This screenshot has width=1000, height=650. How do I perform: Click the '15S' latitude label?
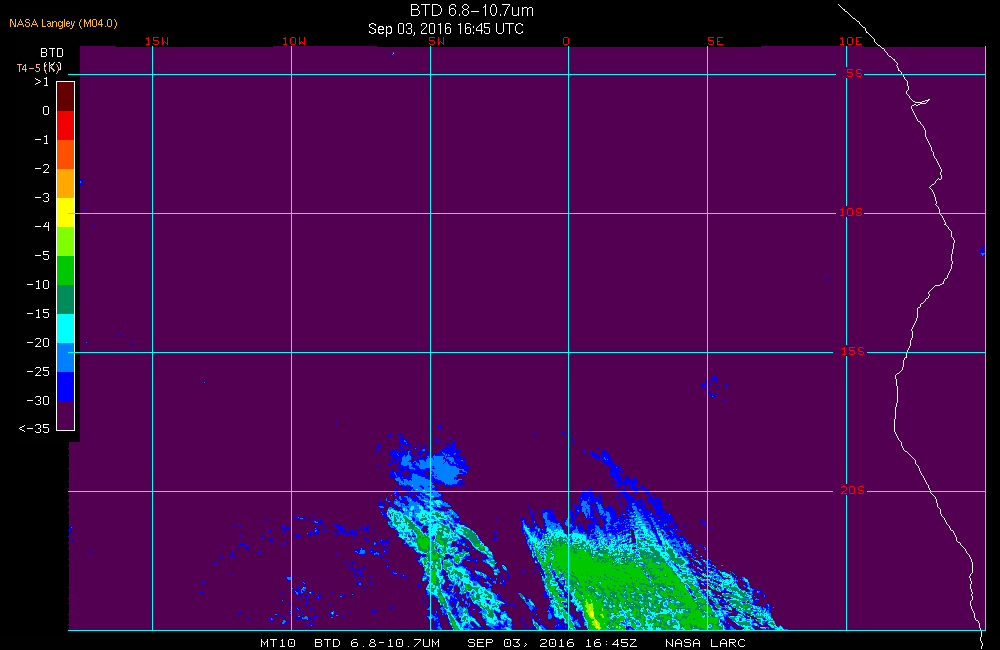click(853, 351)
